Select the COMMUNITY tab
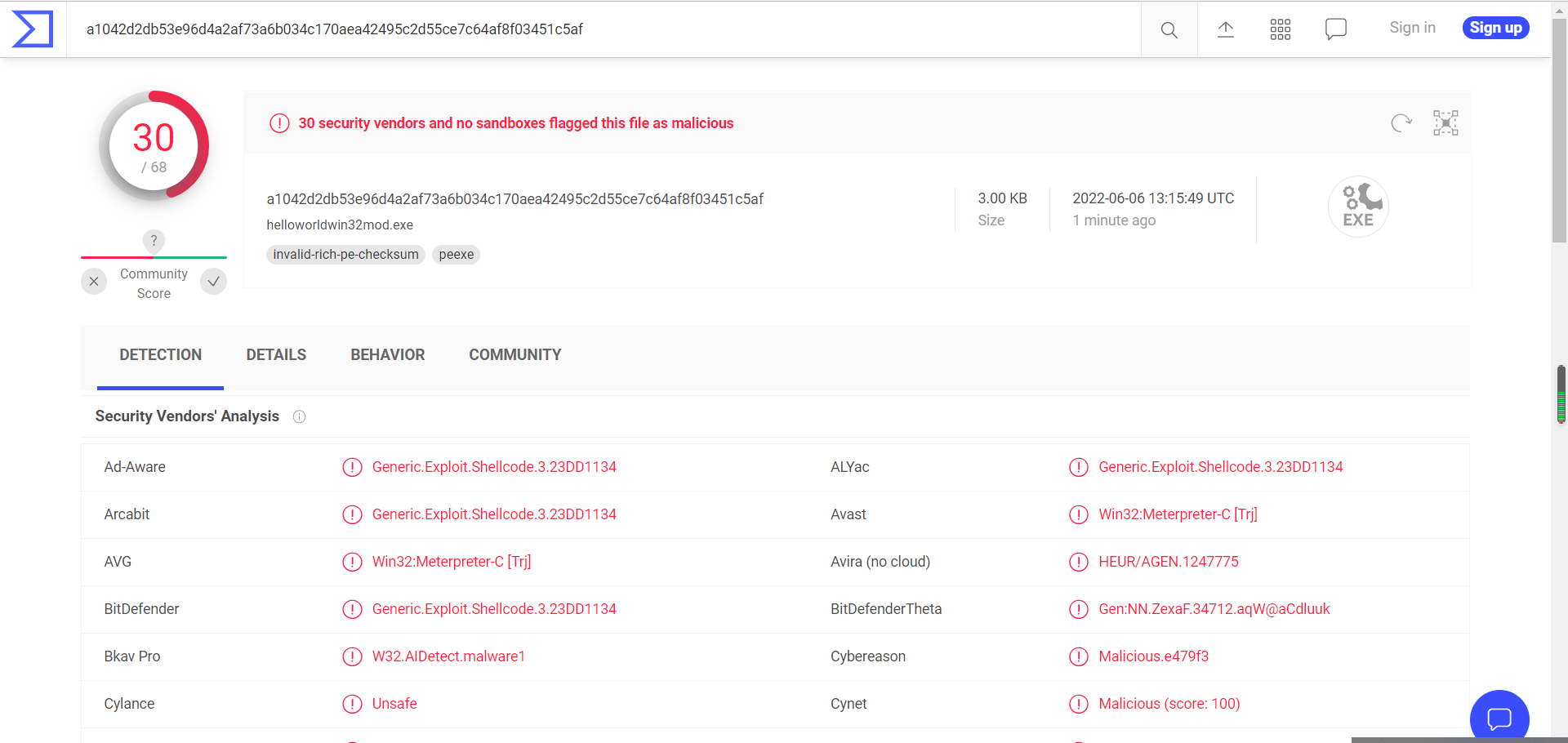Screen dimensions: 1568x743 point(514,355)
